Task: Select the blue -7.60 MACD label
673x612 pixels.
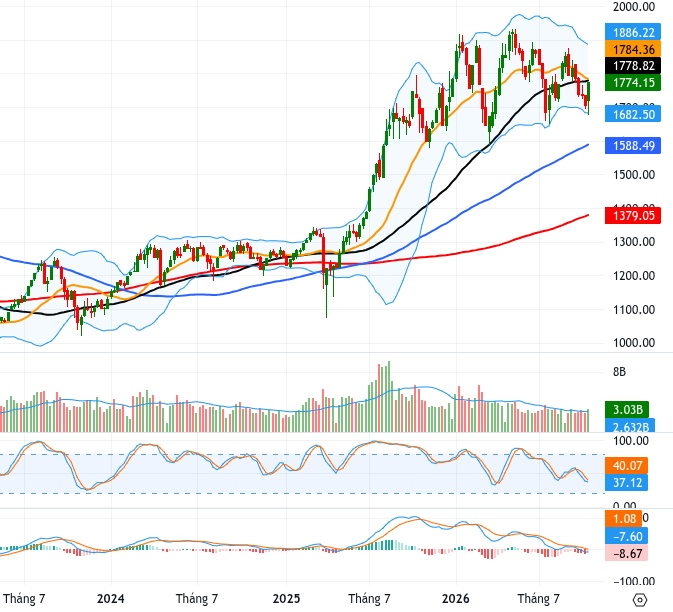Action: point(626,536)
